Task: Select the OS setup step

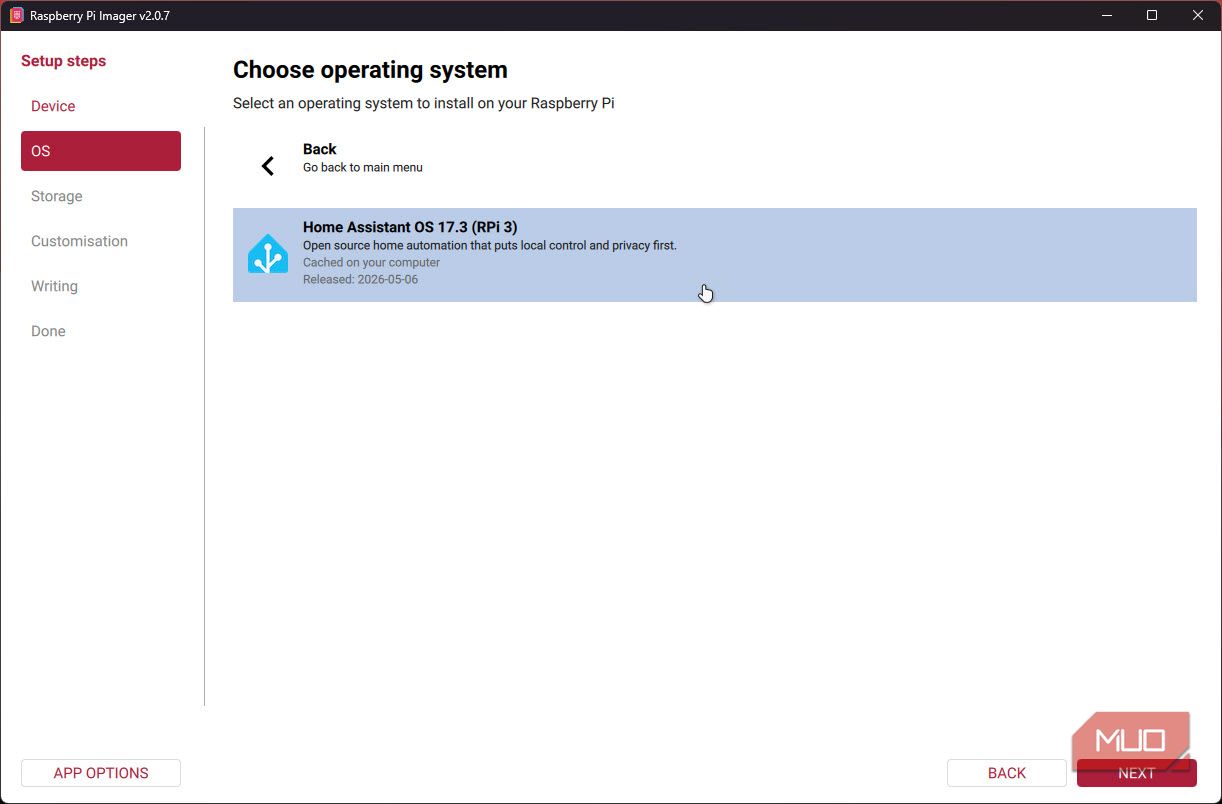Action: 101,151
